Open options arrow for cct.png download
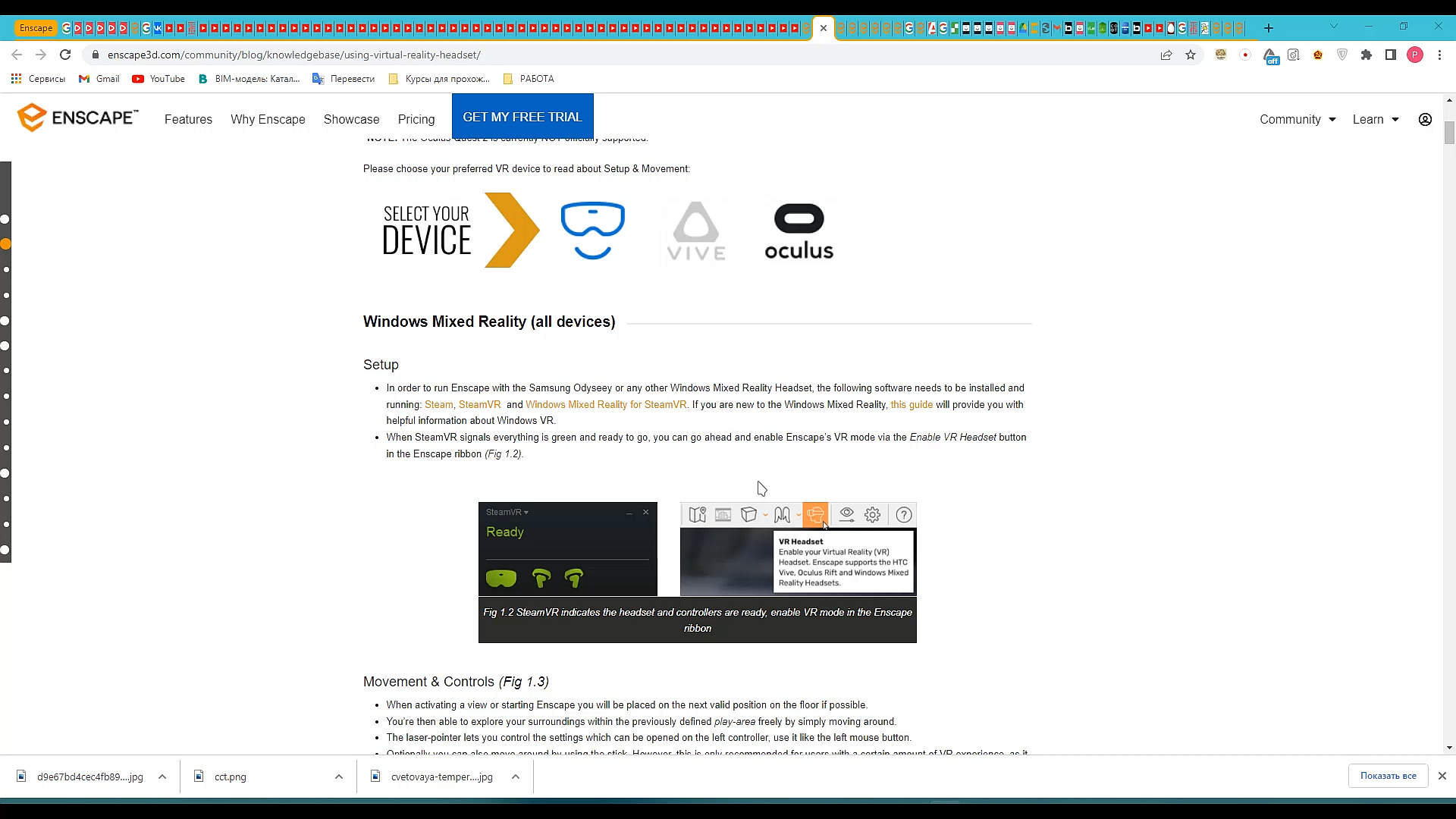The height and width of the screenshot is (819, 1456). pos(338,777)
